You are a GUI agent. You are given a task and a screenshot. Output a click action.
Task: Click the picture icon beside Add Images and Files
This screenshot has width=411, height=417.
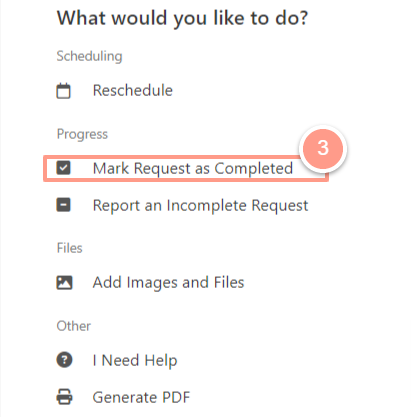point(64,283)
